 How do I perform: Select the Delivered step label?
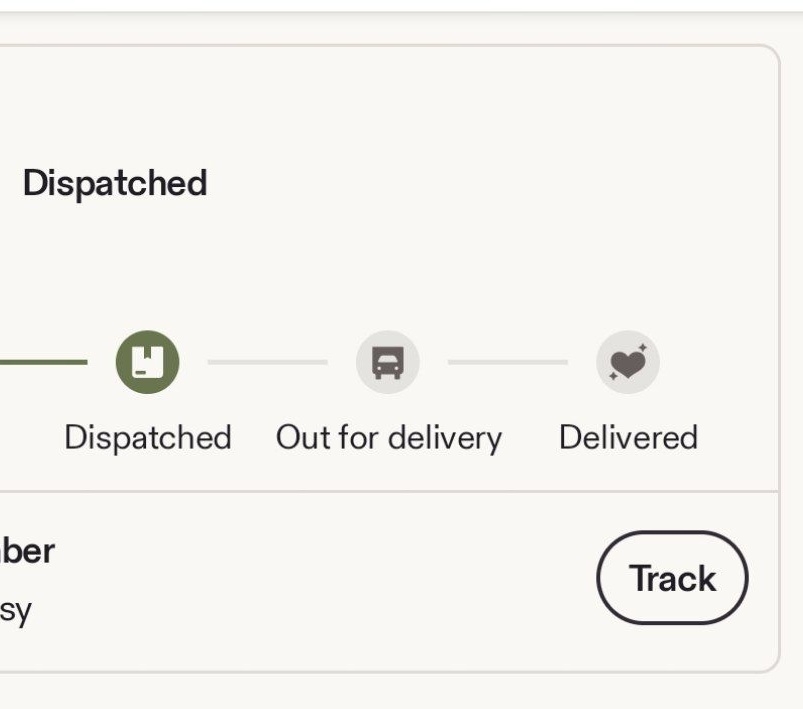pyautogui.click(x=628, y=437)
